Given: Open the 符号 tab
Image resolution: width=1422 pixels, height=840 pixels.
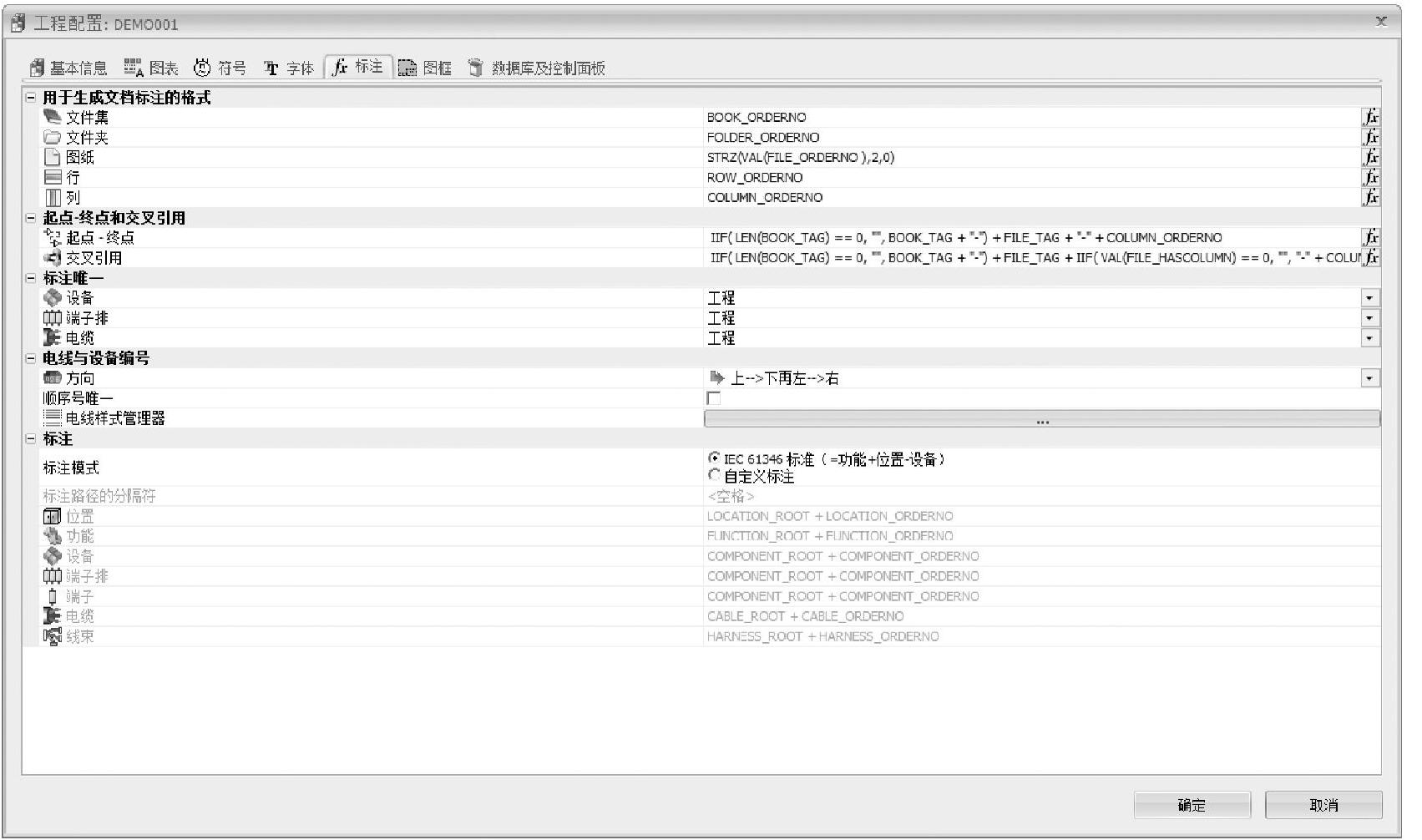Looking at the screenshot, I should 220,68.
